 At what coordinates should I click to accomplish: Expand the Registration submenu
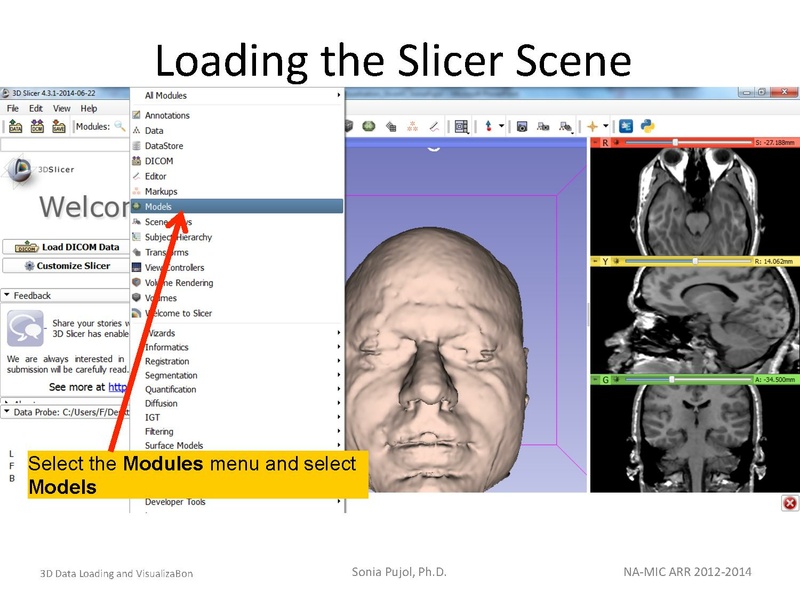(x=237, y=361)
